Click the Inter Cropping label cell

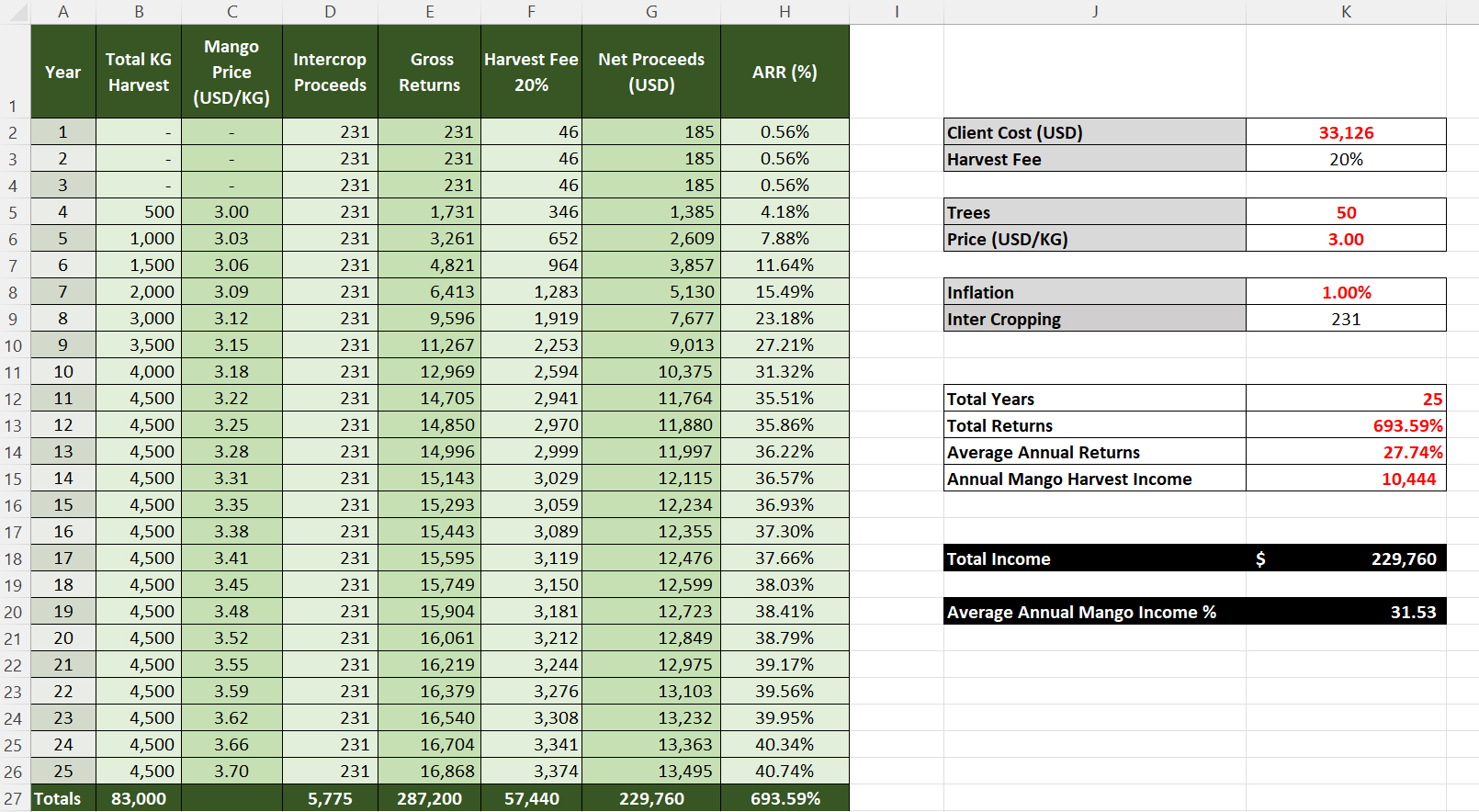point(1095,319)
